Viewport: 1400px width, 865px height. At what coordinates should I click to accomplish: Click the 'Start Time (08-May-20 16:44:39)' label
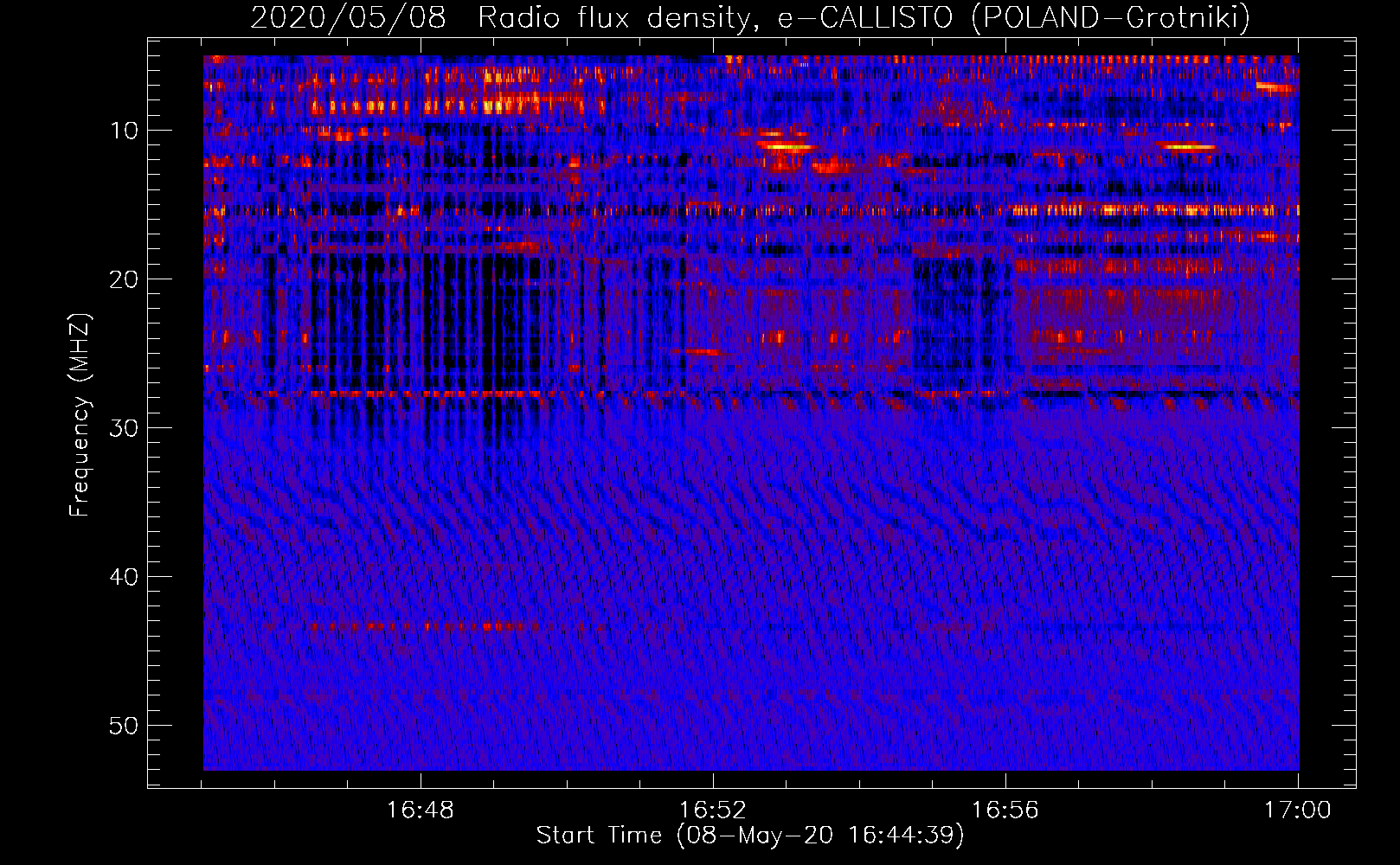coord(750,836)
